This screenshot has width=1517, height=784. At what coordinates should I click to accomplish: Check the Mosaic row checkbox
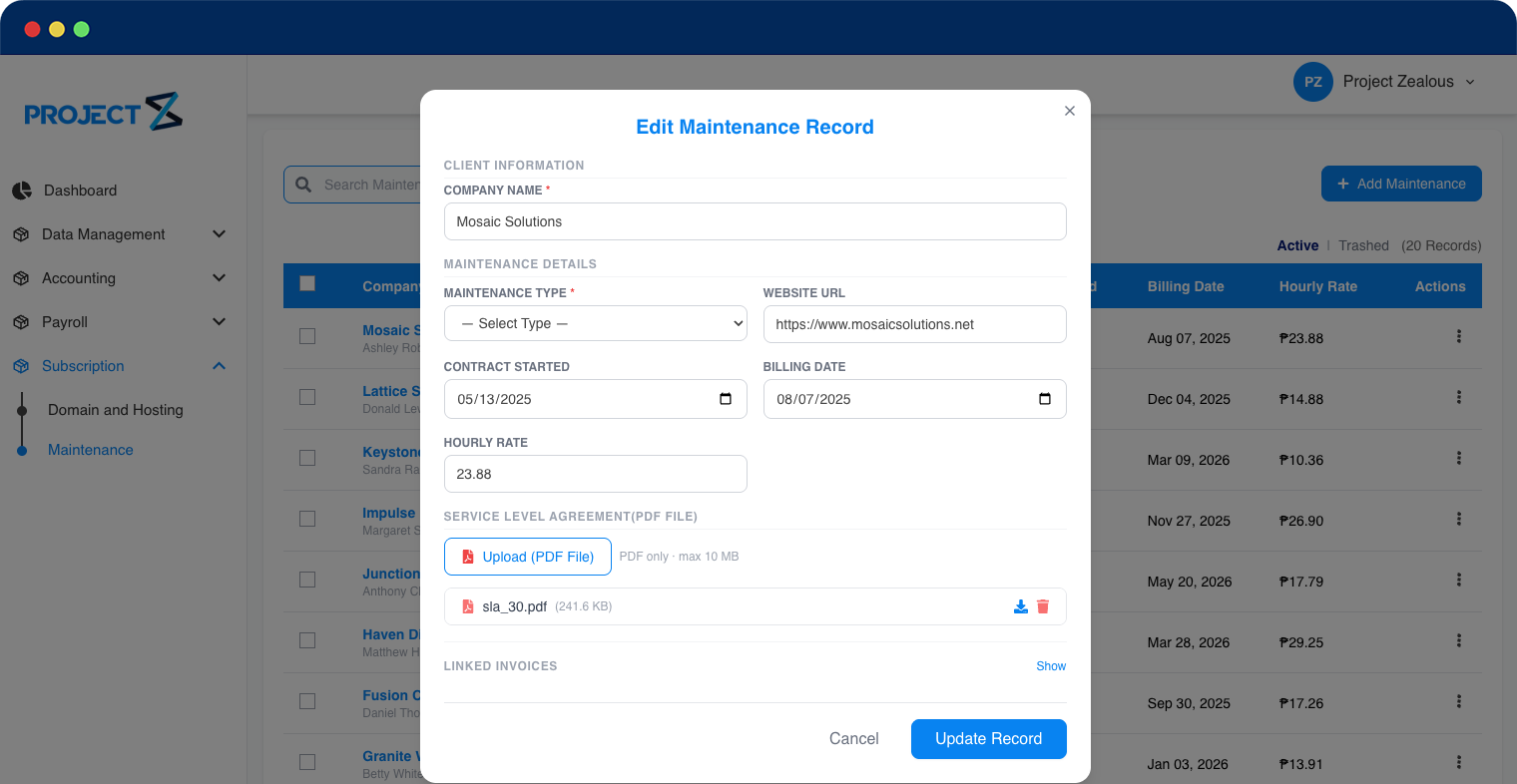pyautogui.click(x=307, y=336)
